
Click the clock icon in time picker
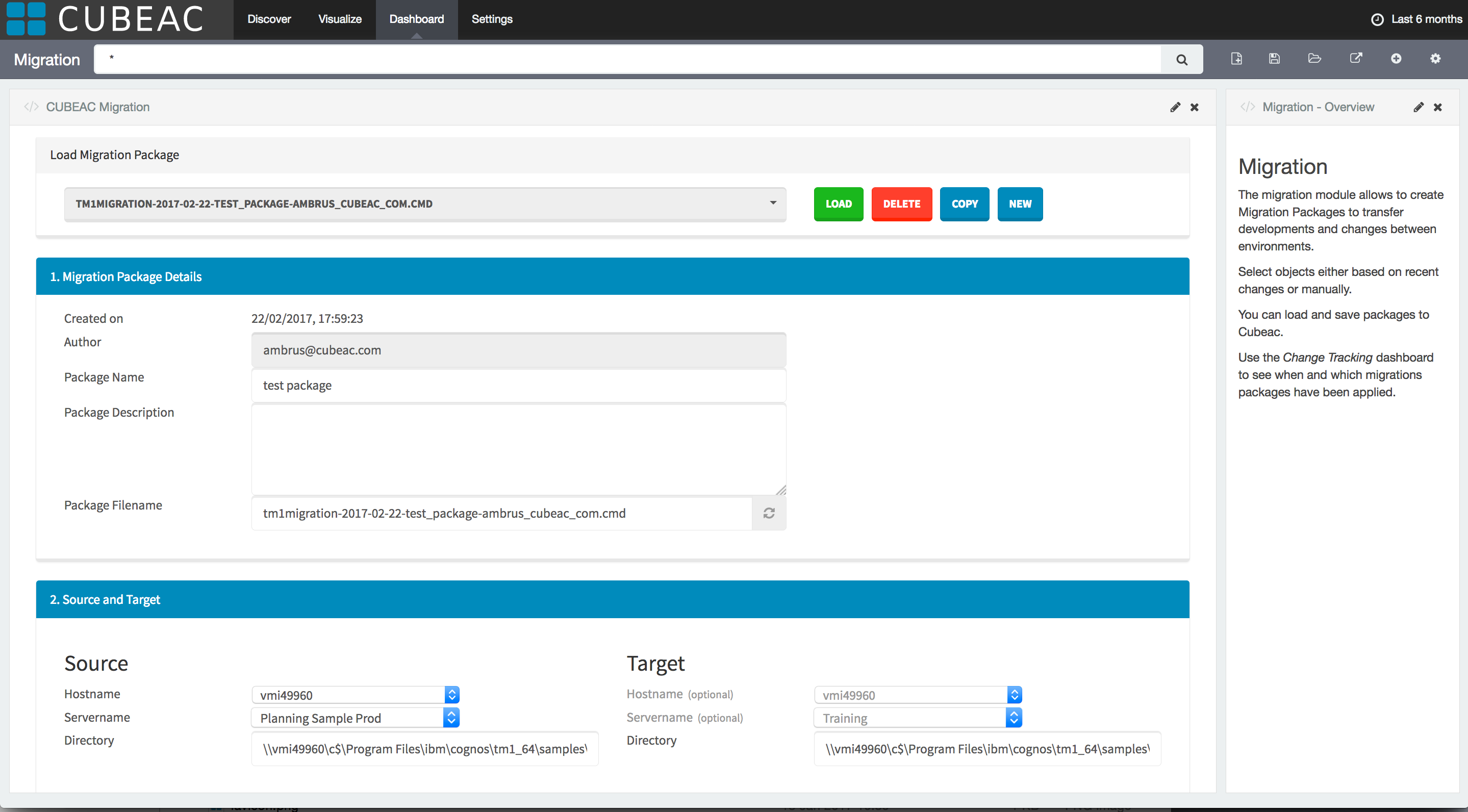pos(1377,19)
